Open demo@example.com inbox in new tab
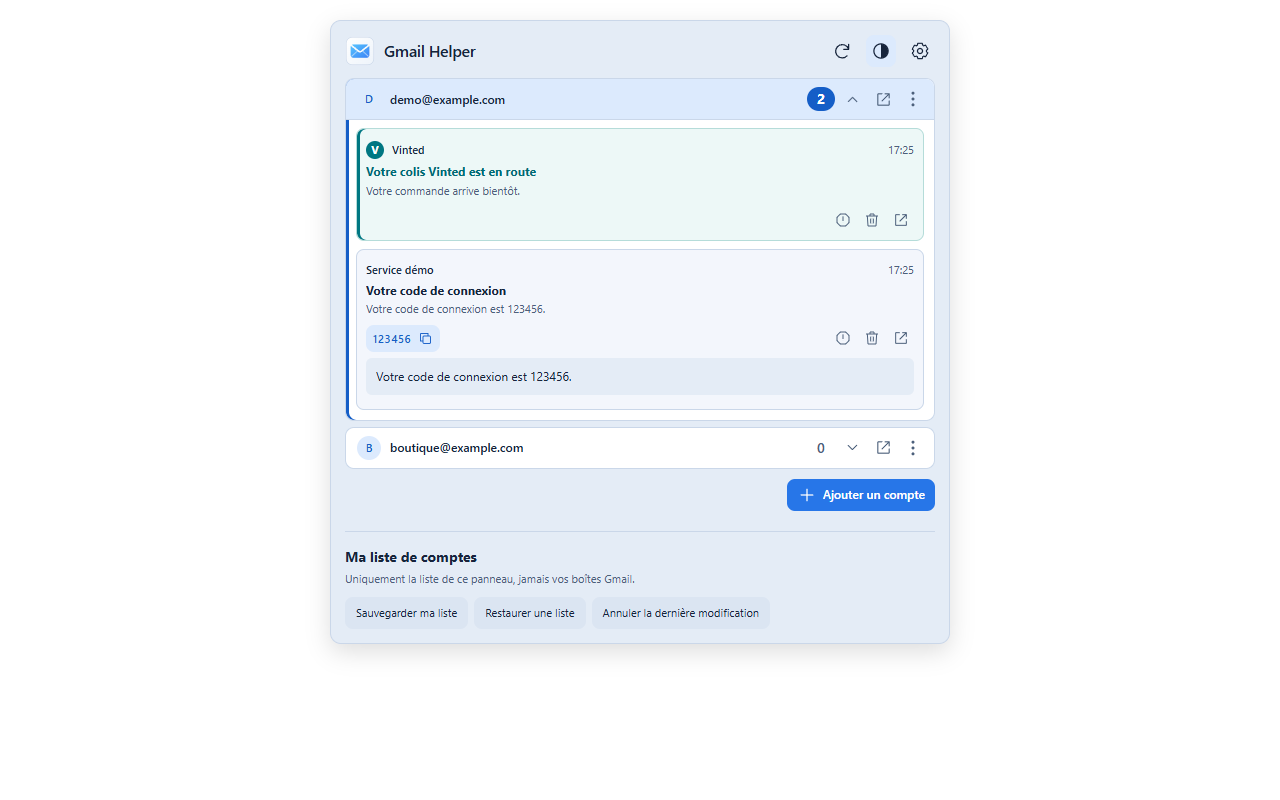Screen dimensions: 1280x800 pos(883,99)
